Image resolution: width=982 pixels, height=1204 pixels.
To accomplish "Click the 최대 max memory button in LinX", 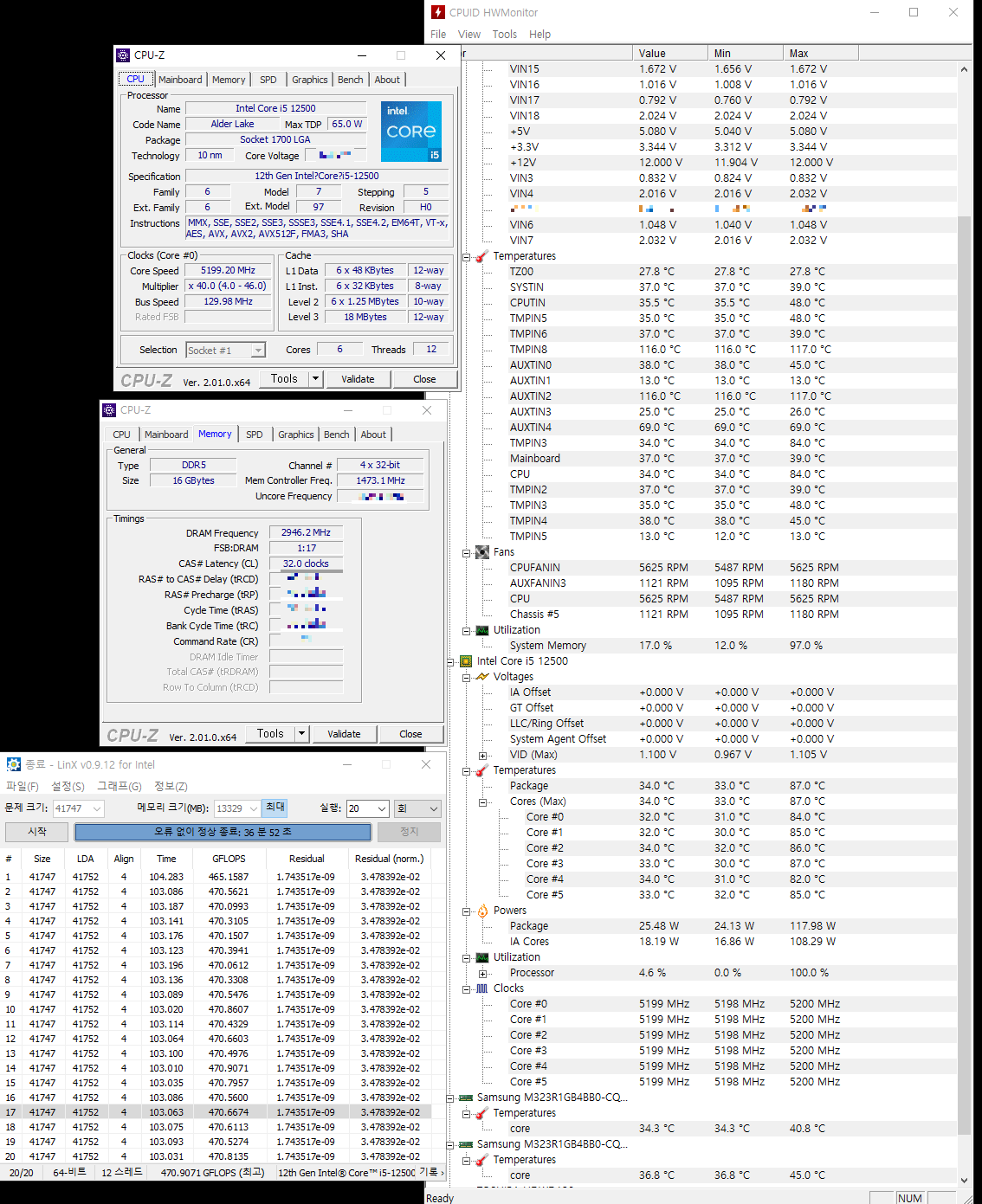I will coord(275,808).
